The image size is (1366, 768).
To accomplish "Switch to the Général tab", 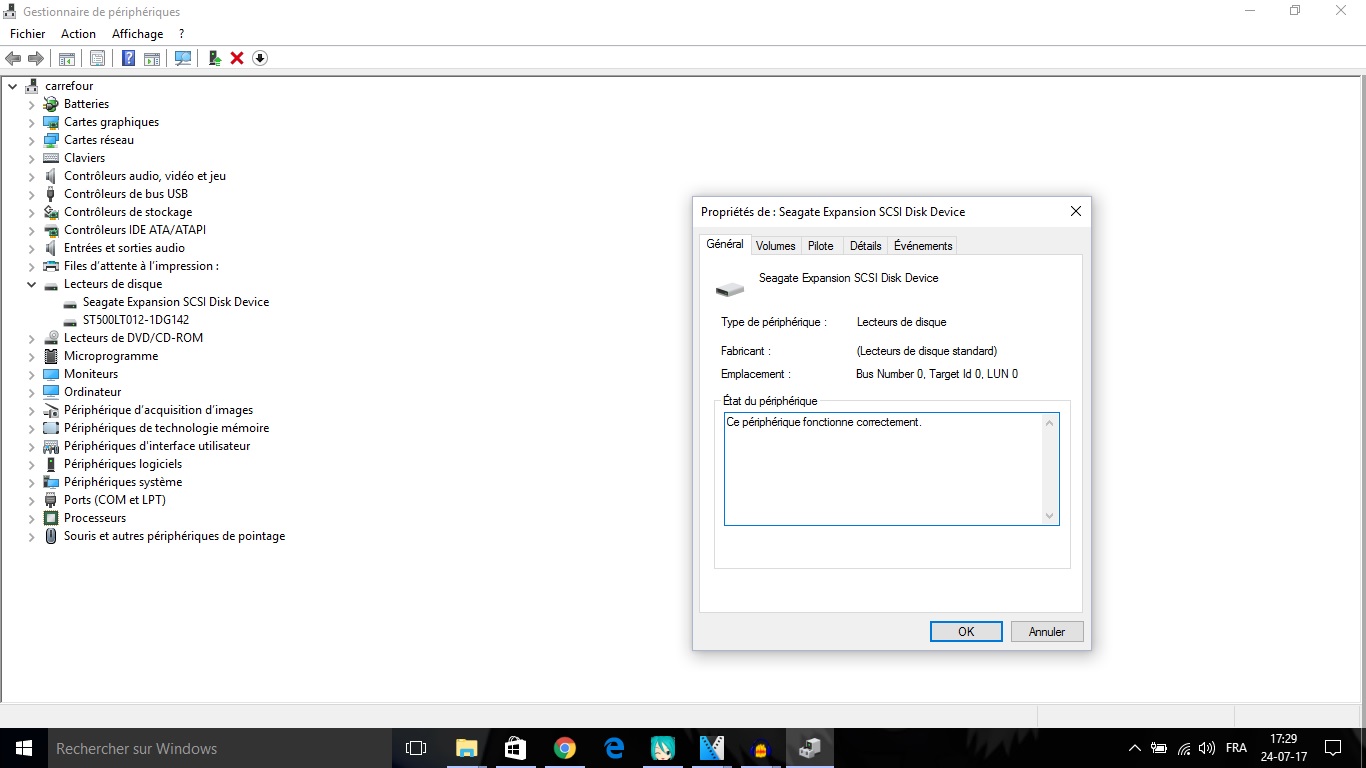I will 725,244.
